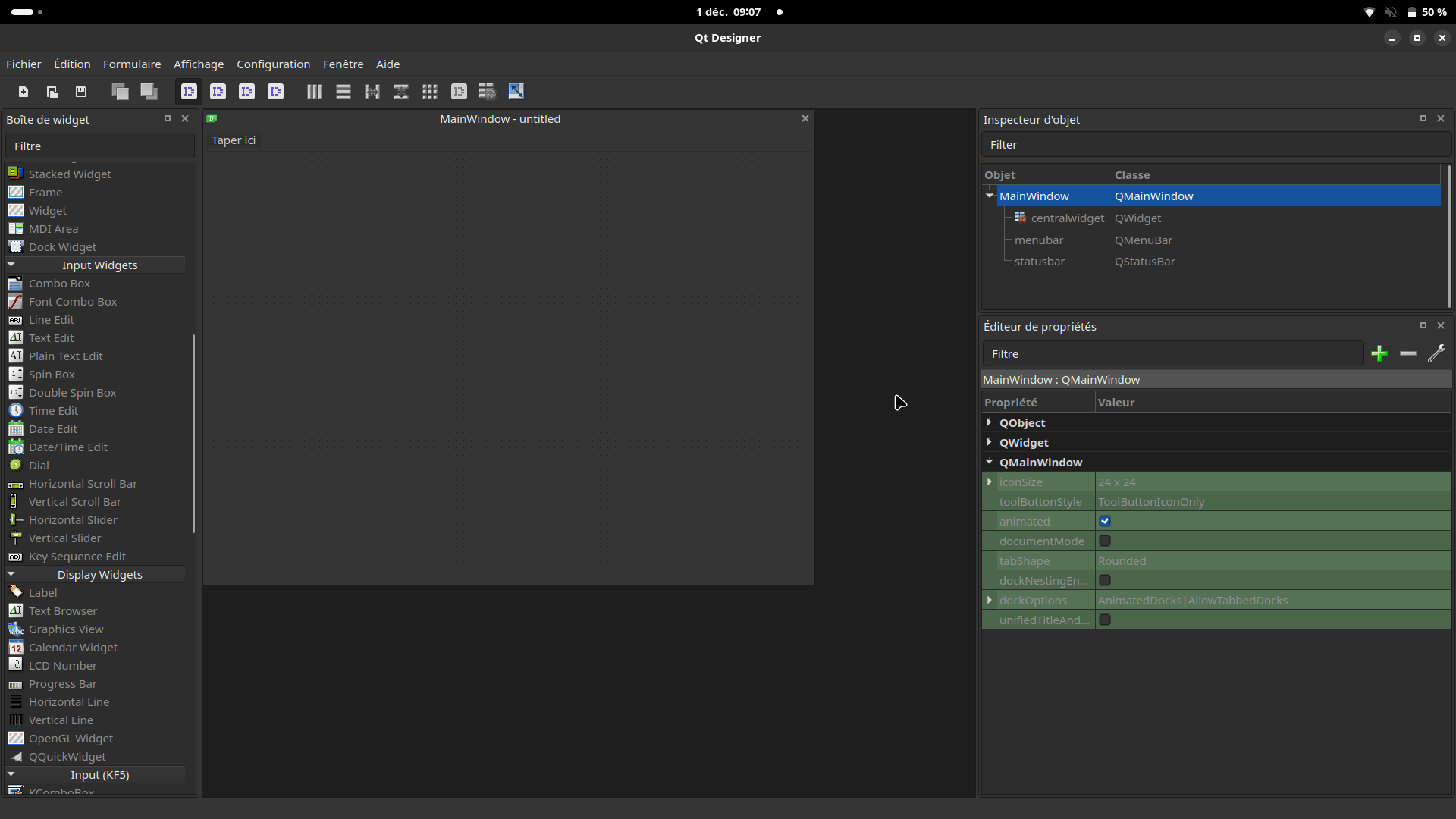Image resolution: width=1456 pixels, height=819 pixels.
Task: Click the Adjust Size toolbar icon
Action: tap(516, 92)
